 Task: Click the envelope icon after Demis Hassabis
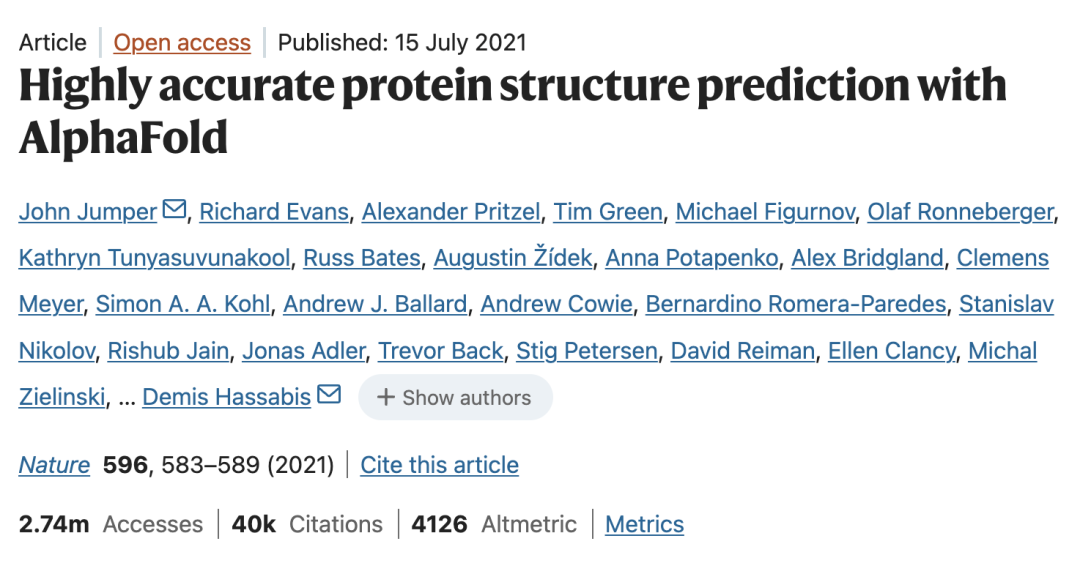click(329, 396)
